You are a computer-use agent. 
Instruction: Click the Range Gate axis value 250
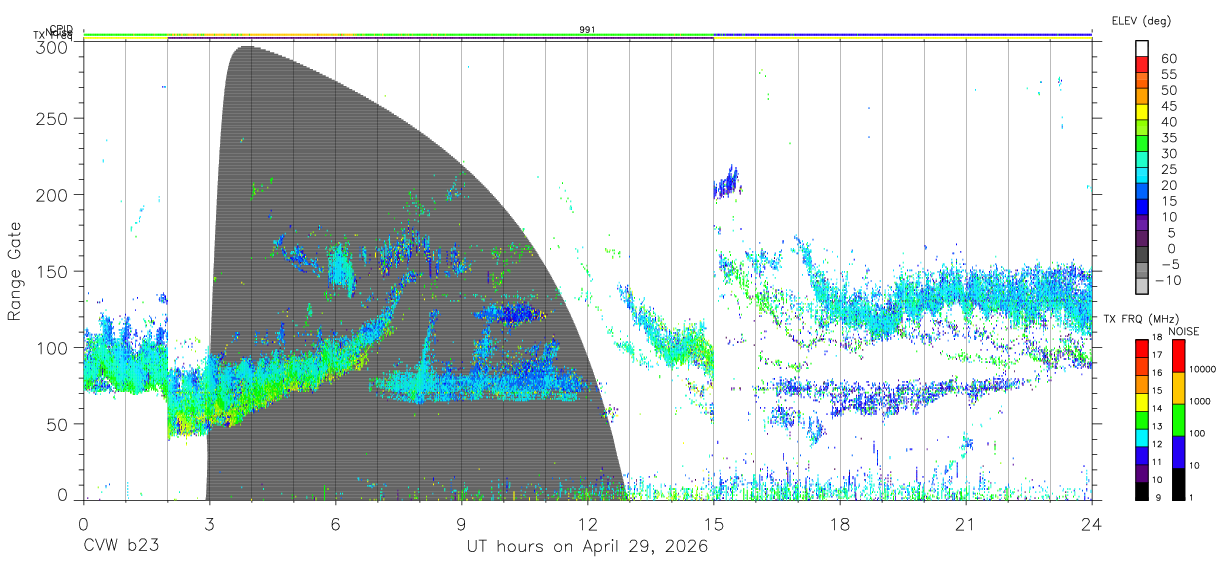tap(53, 118)
